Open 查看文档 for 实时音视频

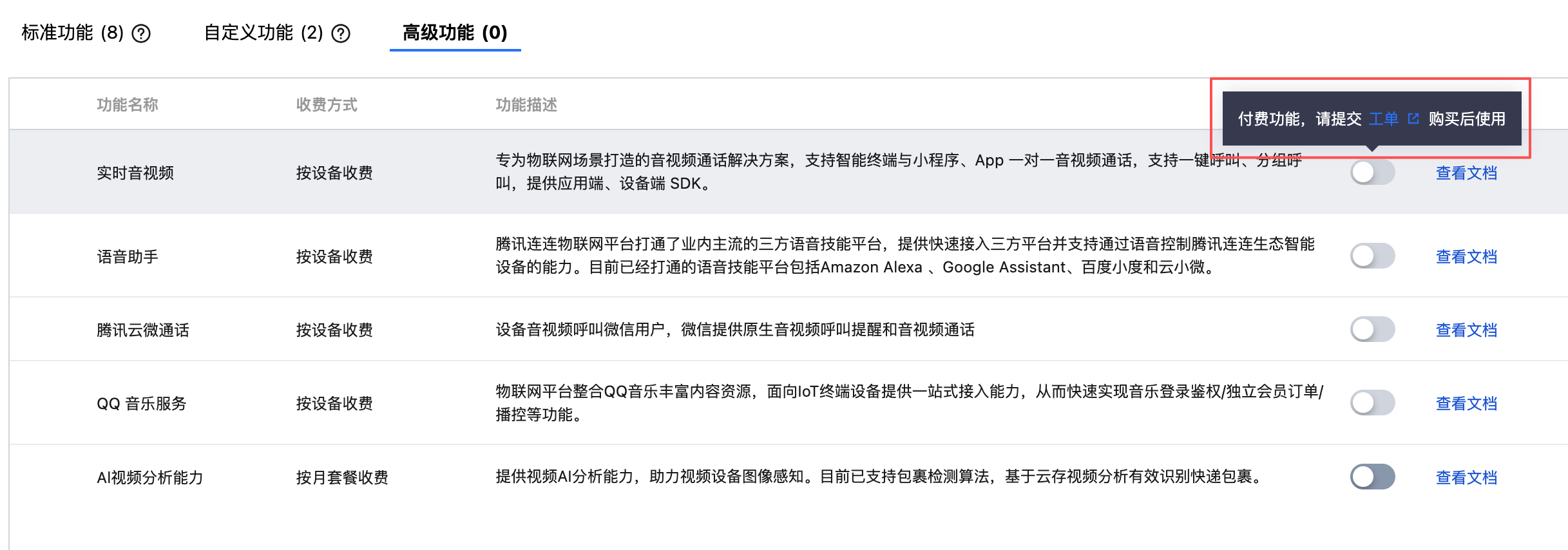[1466, 173]
